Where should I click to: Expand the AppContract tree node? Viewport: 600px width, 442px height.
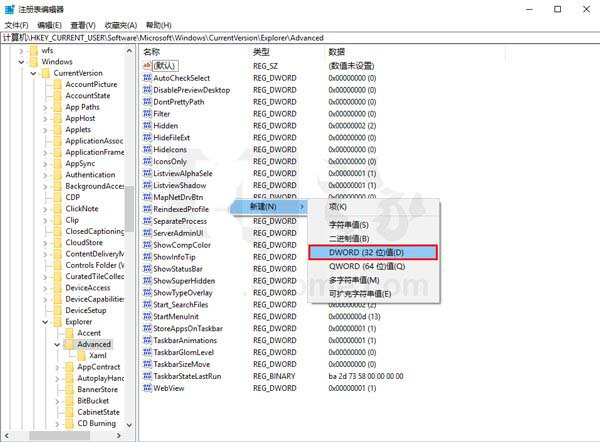(x=57, y=367)
